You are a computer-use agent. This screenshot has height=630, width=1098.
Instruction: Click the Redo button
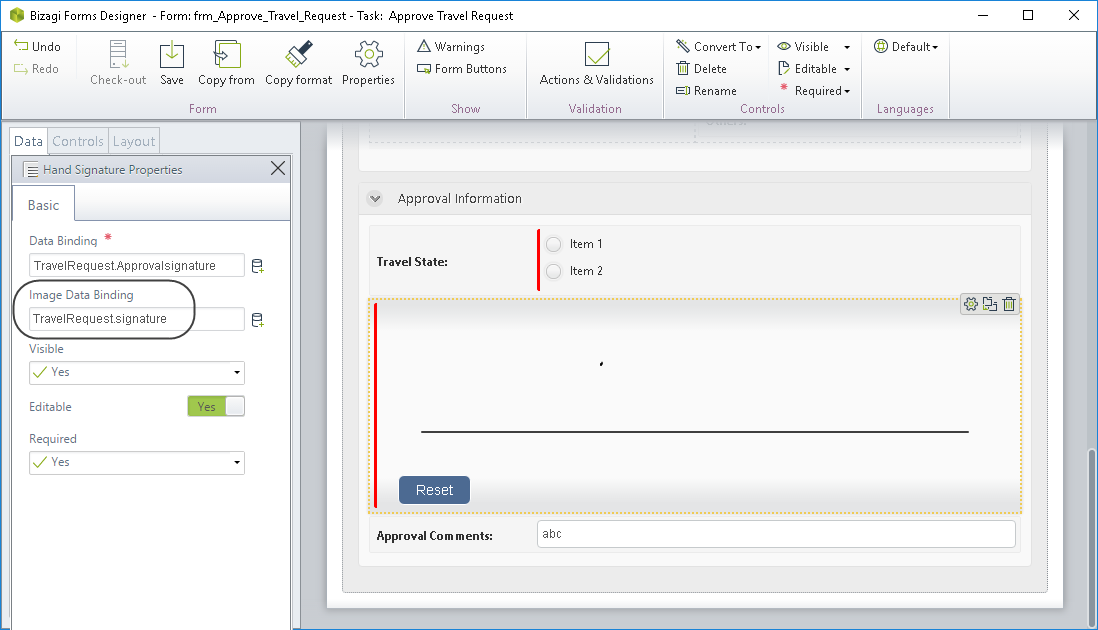coord(36,69)
